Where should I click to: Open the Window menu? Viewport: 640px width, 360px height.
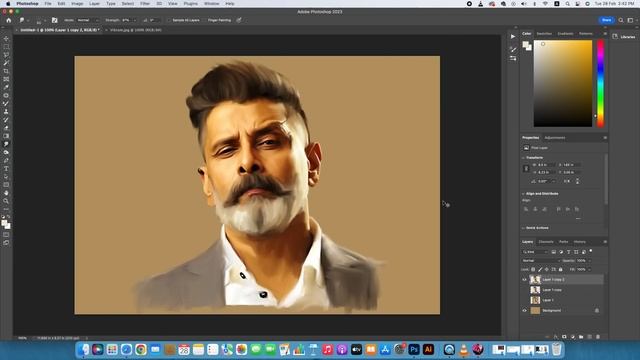coord(211,4)
